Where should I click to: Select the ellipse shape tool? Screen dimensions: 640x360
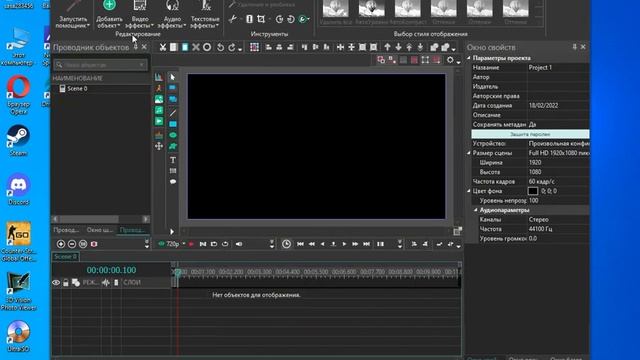173,135
